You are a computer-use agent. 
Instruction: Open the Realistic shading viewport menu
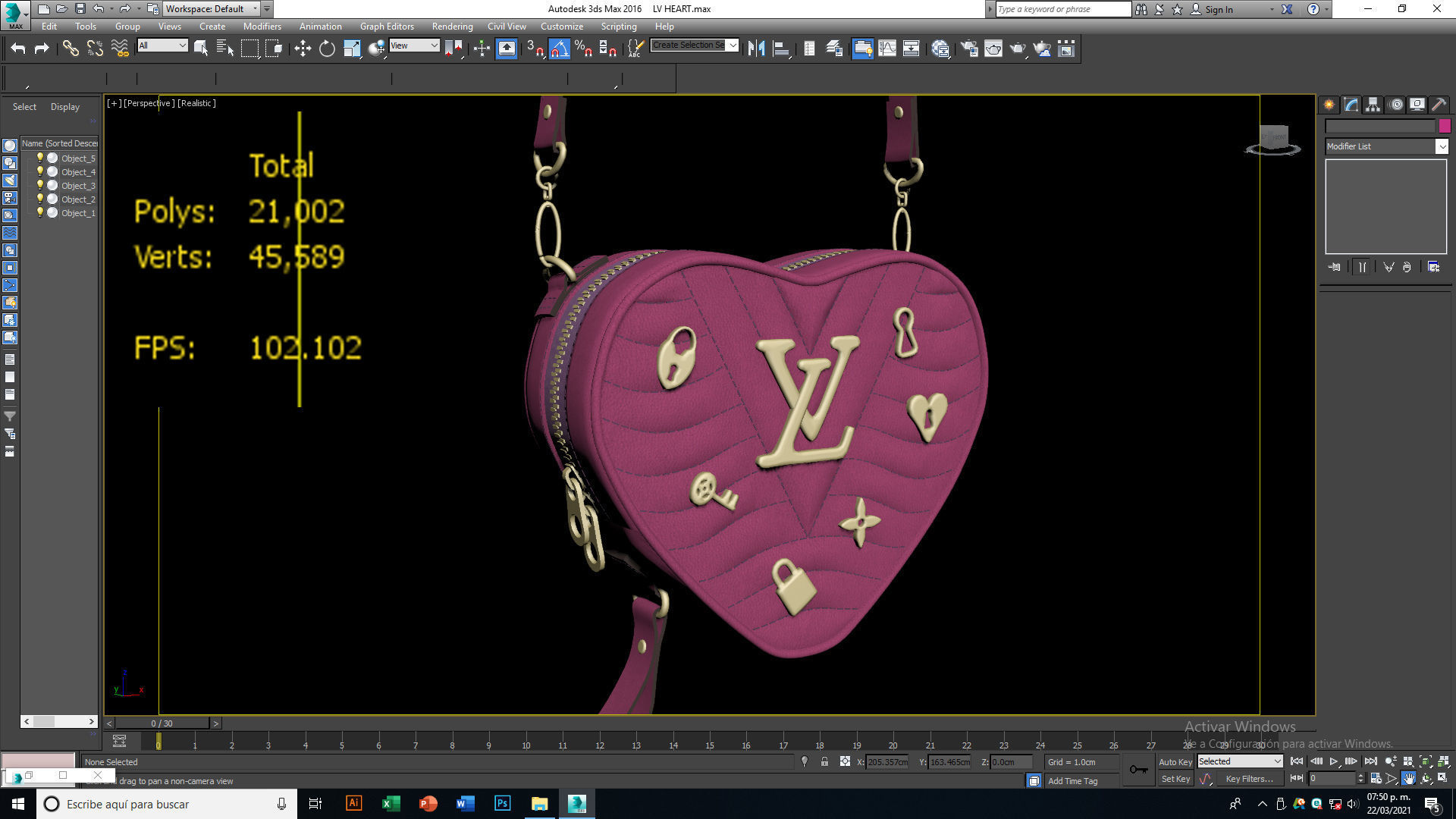pos(196,103)
